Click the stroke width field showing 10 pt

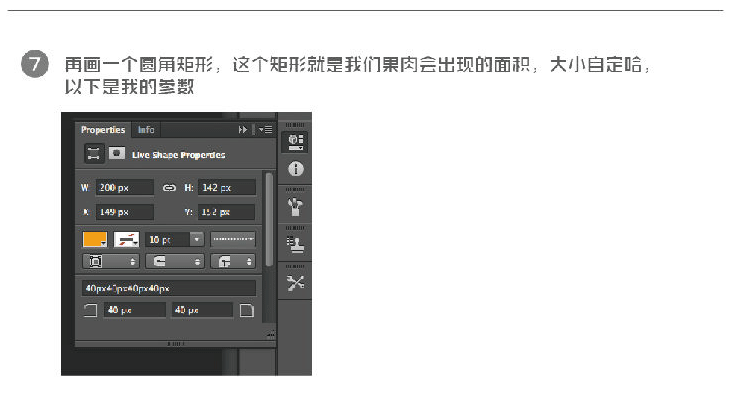[x=167, y=240]
